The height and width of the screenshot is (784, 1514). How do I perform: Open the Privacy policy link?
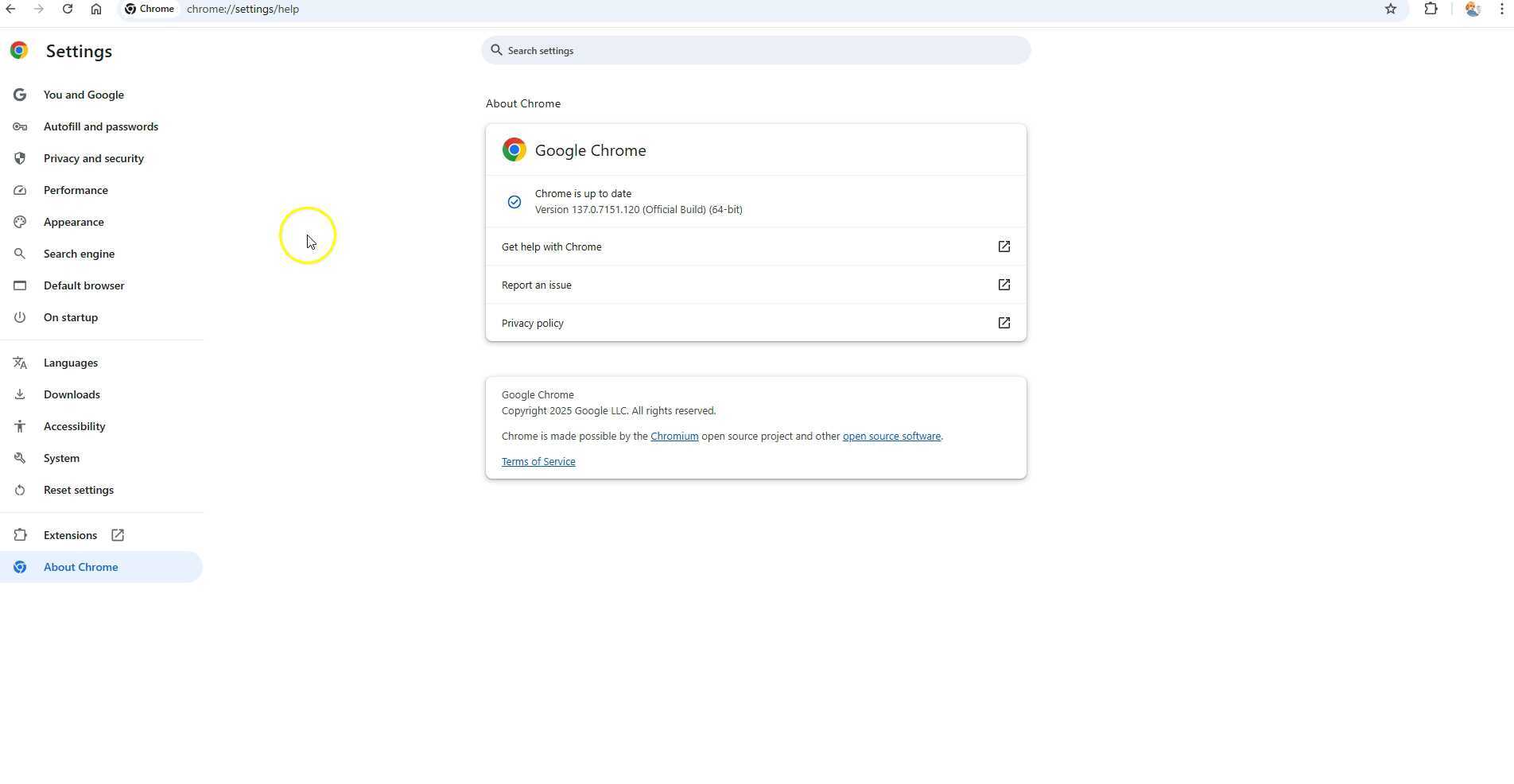[755, 323]
